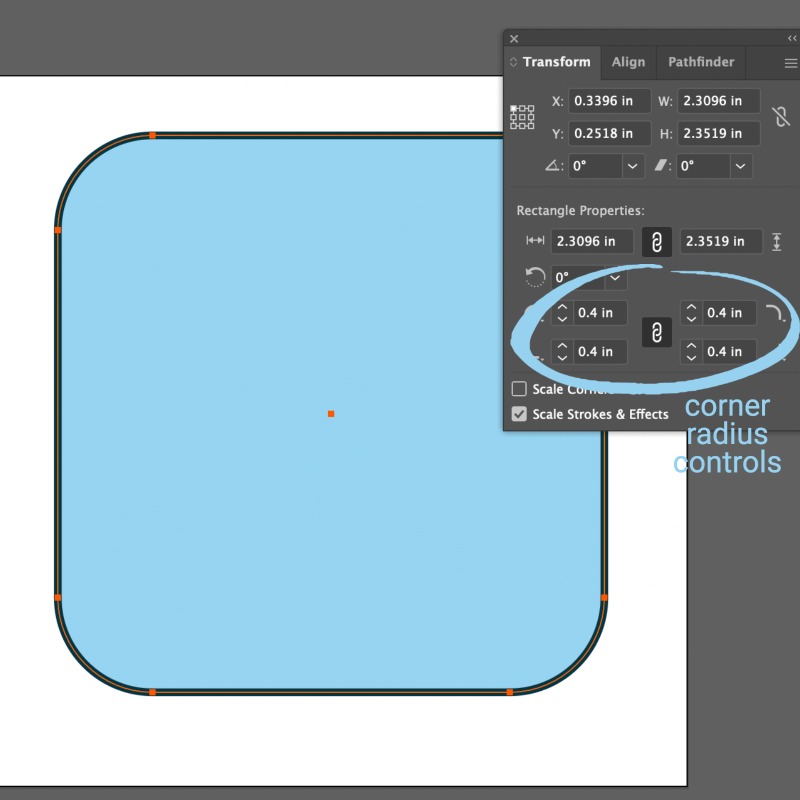800x800 pixels.
Task: Click the reference point locator grid
Action: tap(522, 117)
